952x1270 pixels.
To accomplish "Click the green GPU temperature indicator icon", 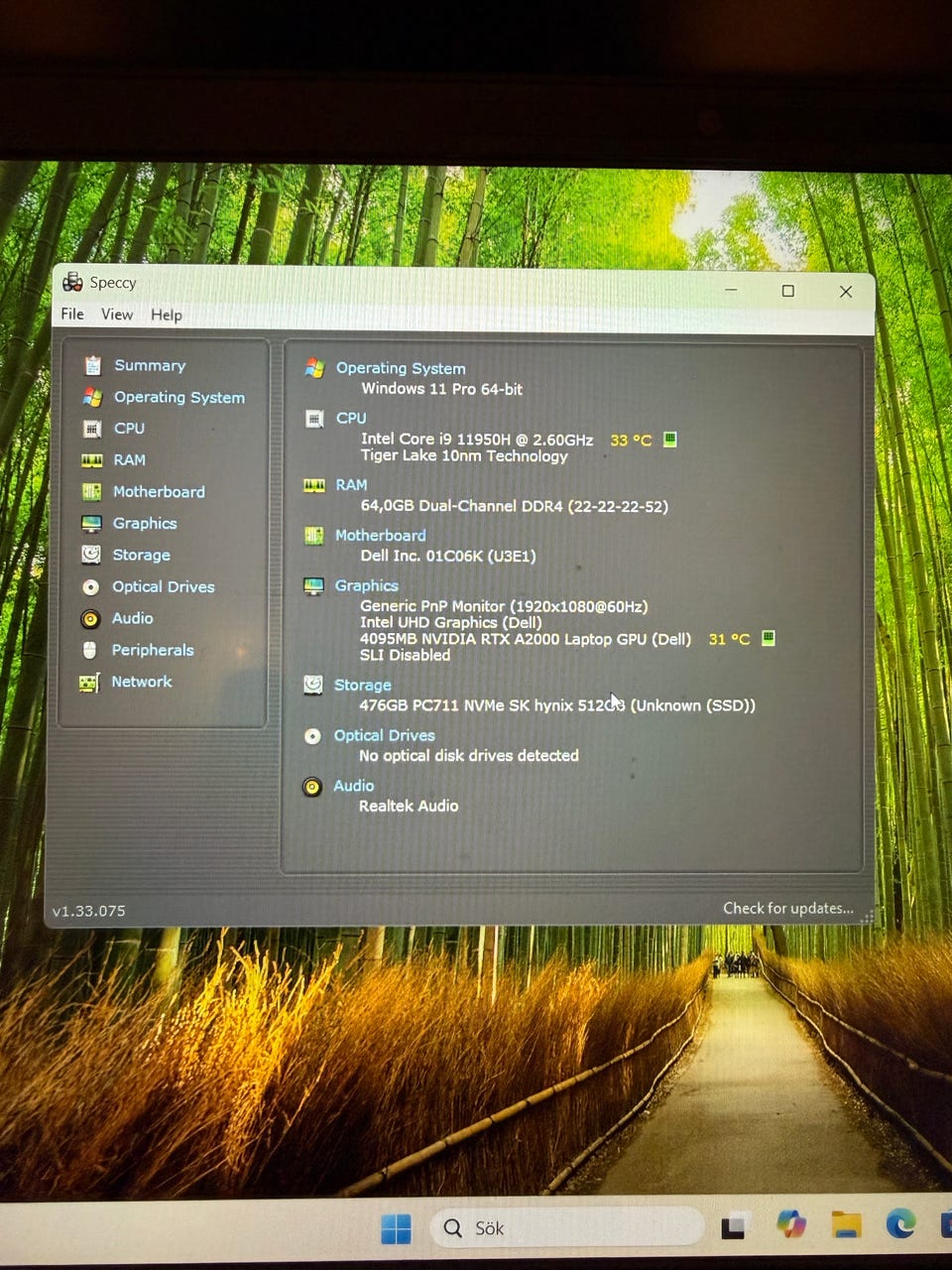I will pos(768,638).
